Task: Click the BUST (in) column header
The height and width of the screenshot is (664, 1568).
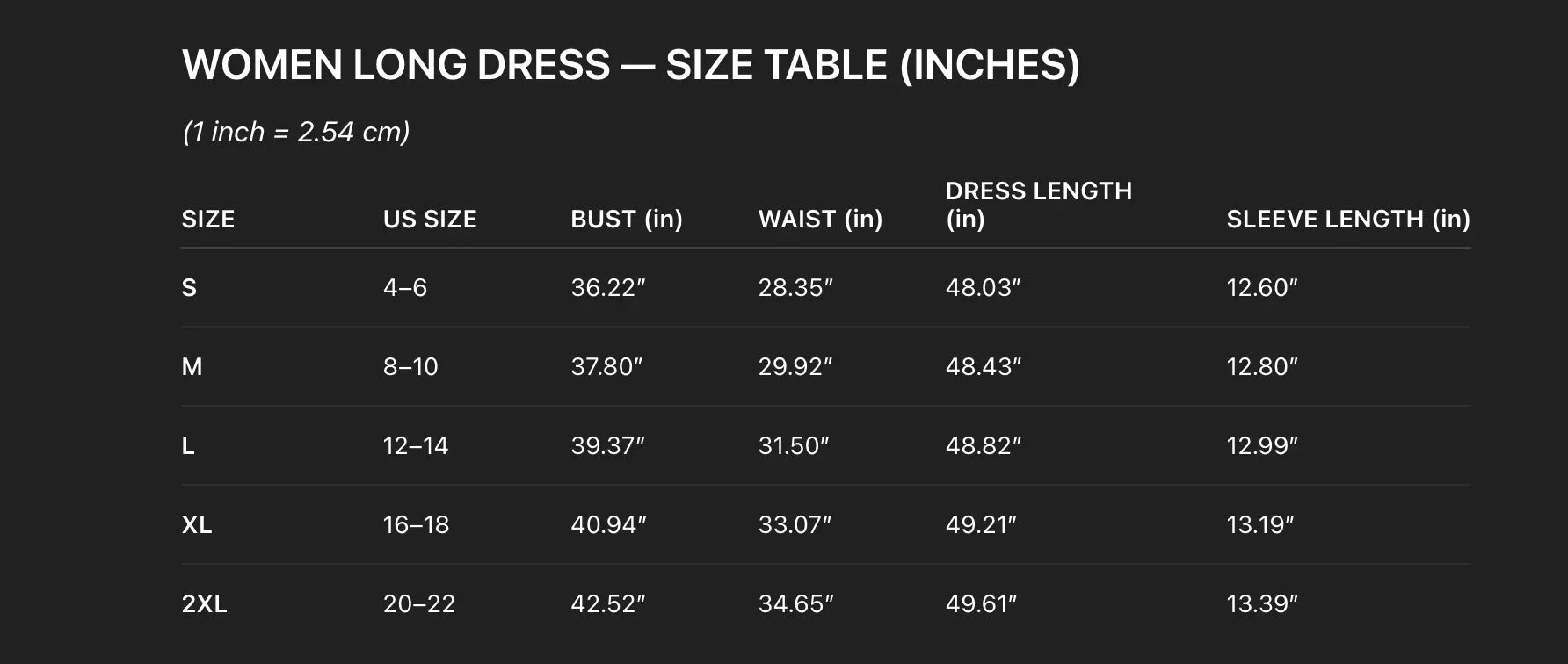Action: pos(627,219)
